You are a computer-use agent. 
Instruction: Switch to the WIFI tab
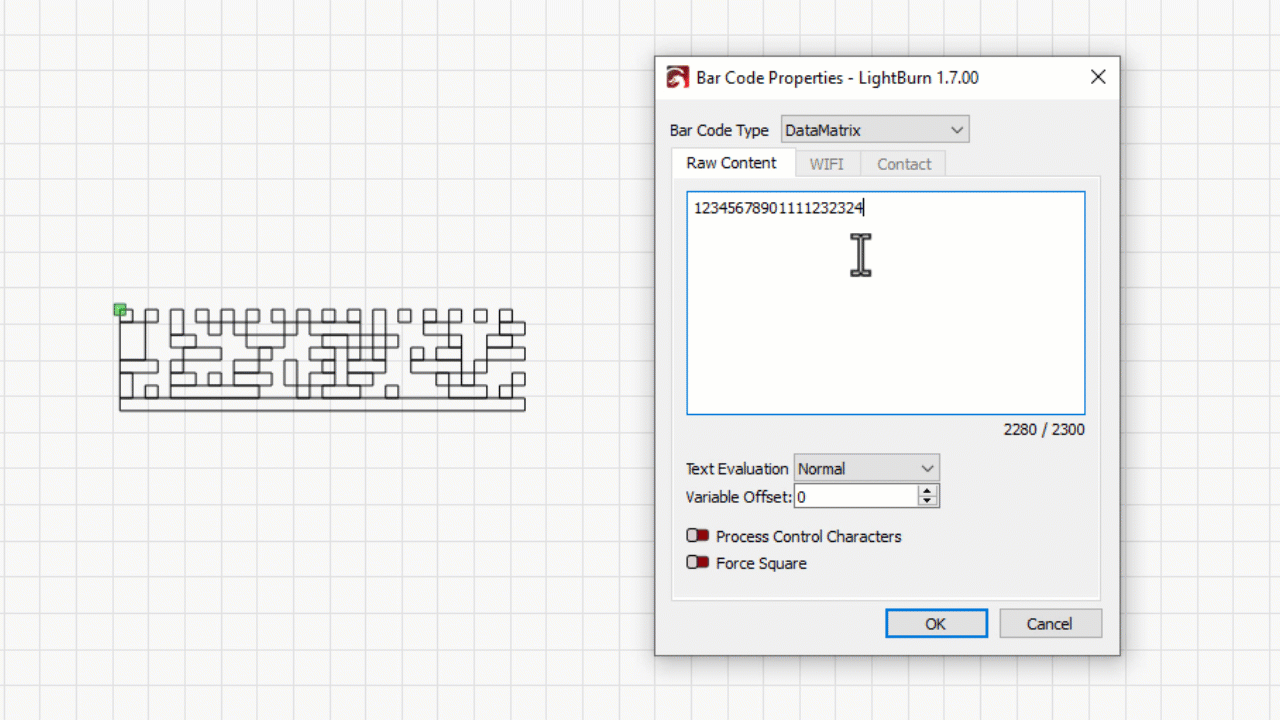click(x=827, y=163)
